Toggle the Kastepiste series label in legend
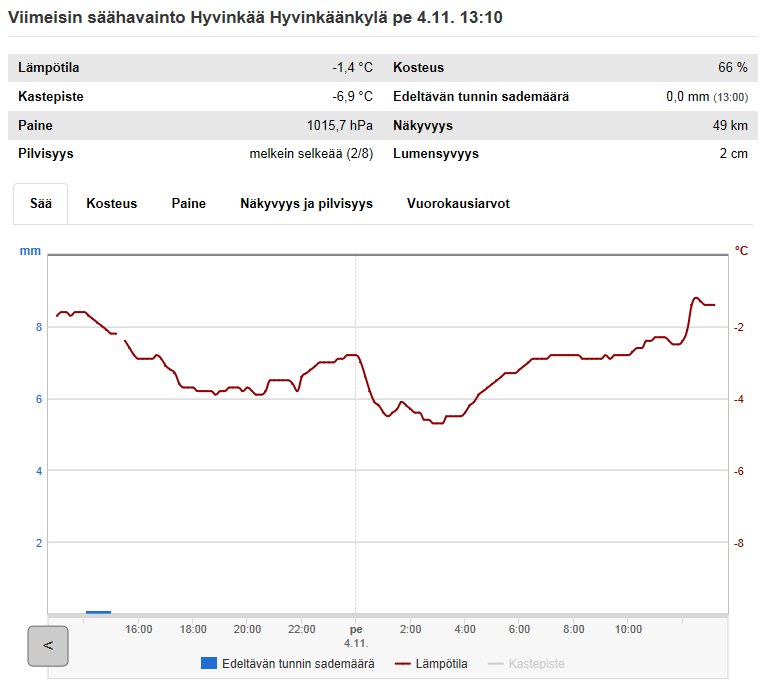Image resolution: width=764 pixels, height=683 pixels. [536, 663]
